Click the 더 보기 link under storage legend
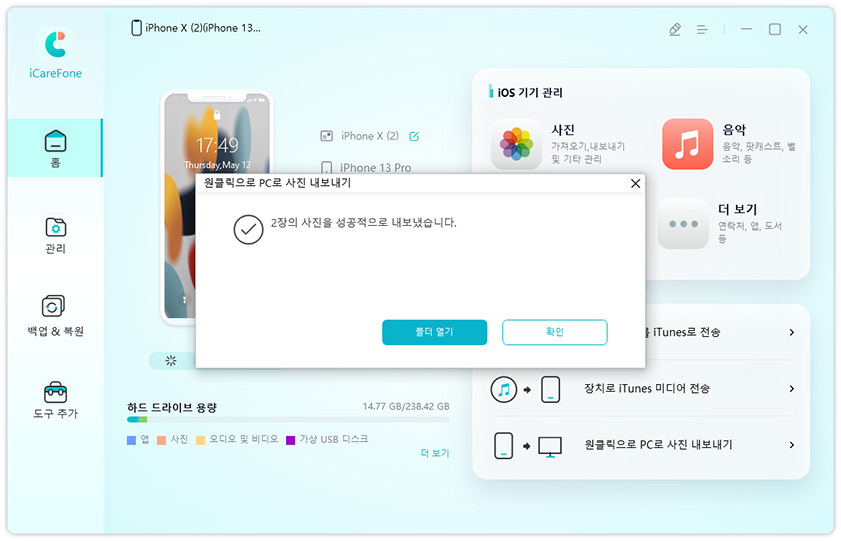841x541 pixels. (x=434, y=453)
